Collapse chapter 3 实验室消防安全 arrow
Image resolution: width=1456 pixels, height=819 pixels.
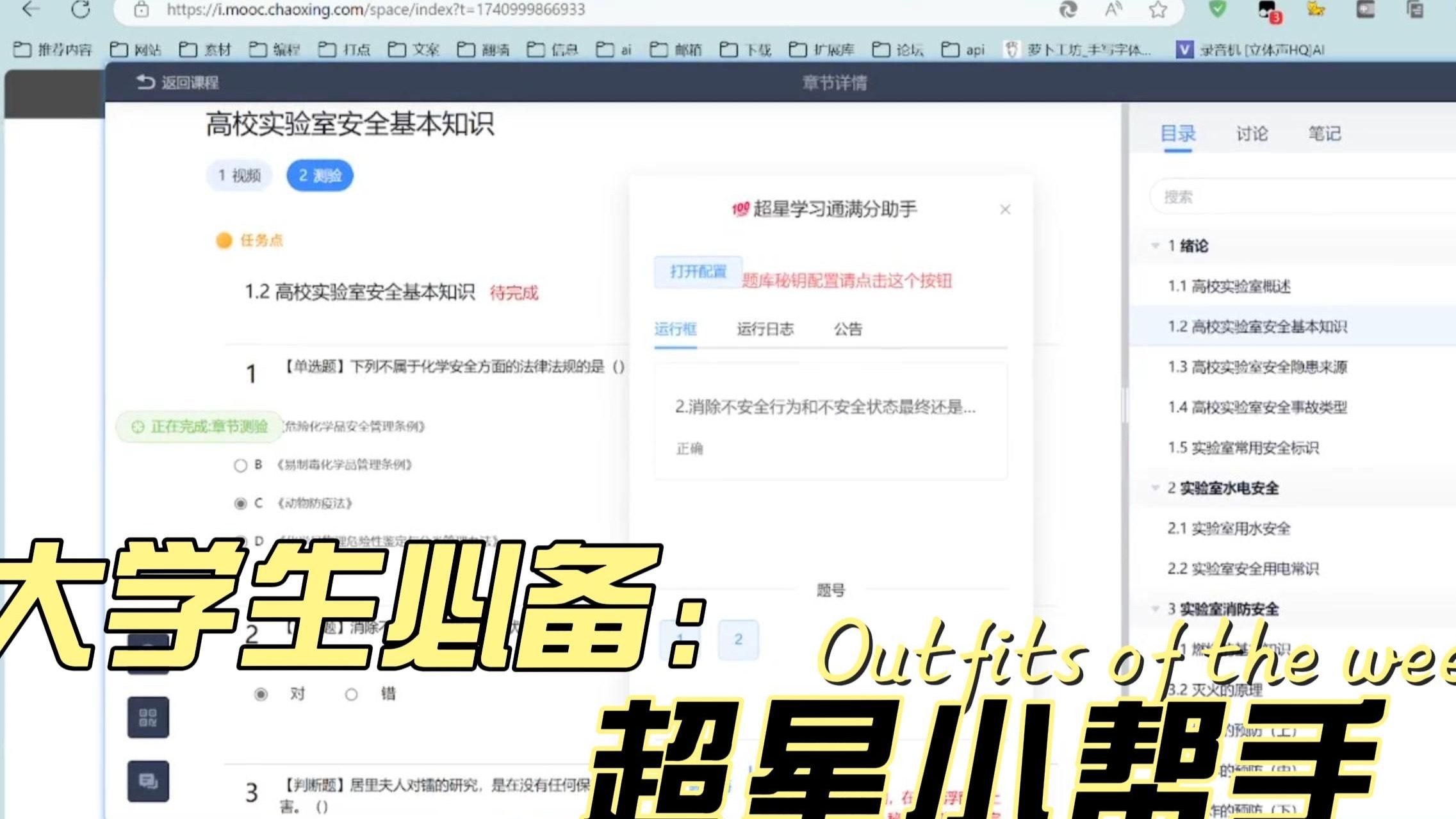pyautogui.click(x=1155, y=609)
